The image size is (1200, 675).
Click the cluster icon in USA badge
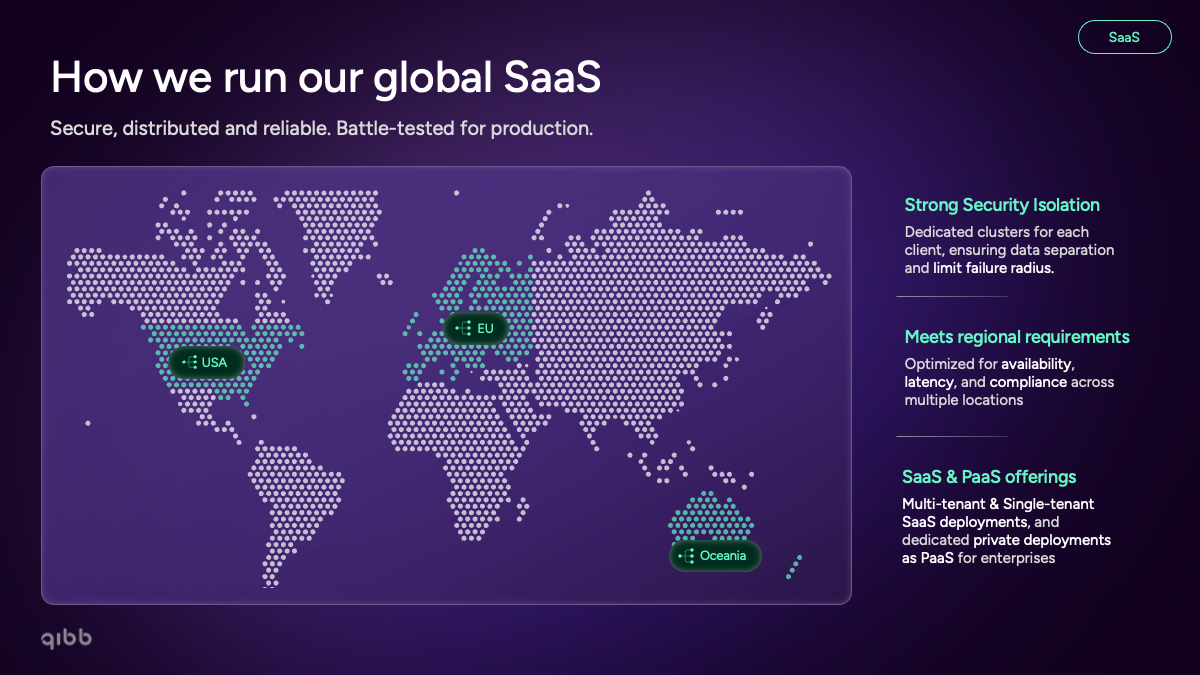(189, 362)
